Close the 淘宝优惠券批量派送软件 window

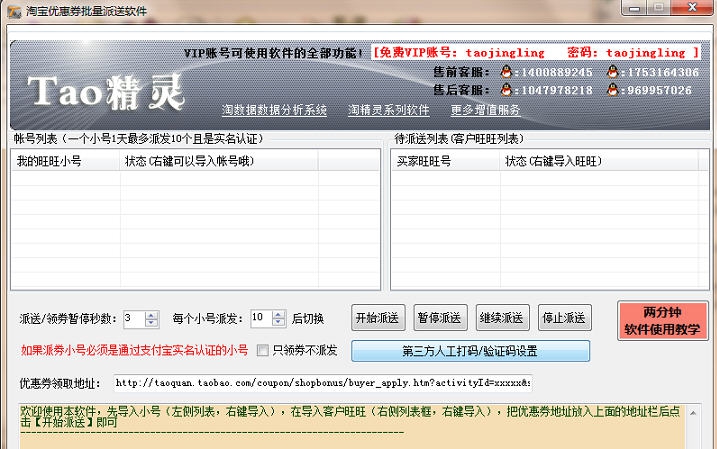pyautogui.click(x=692, y=8)
